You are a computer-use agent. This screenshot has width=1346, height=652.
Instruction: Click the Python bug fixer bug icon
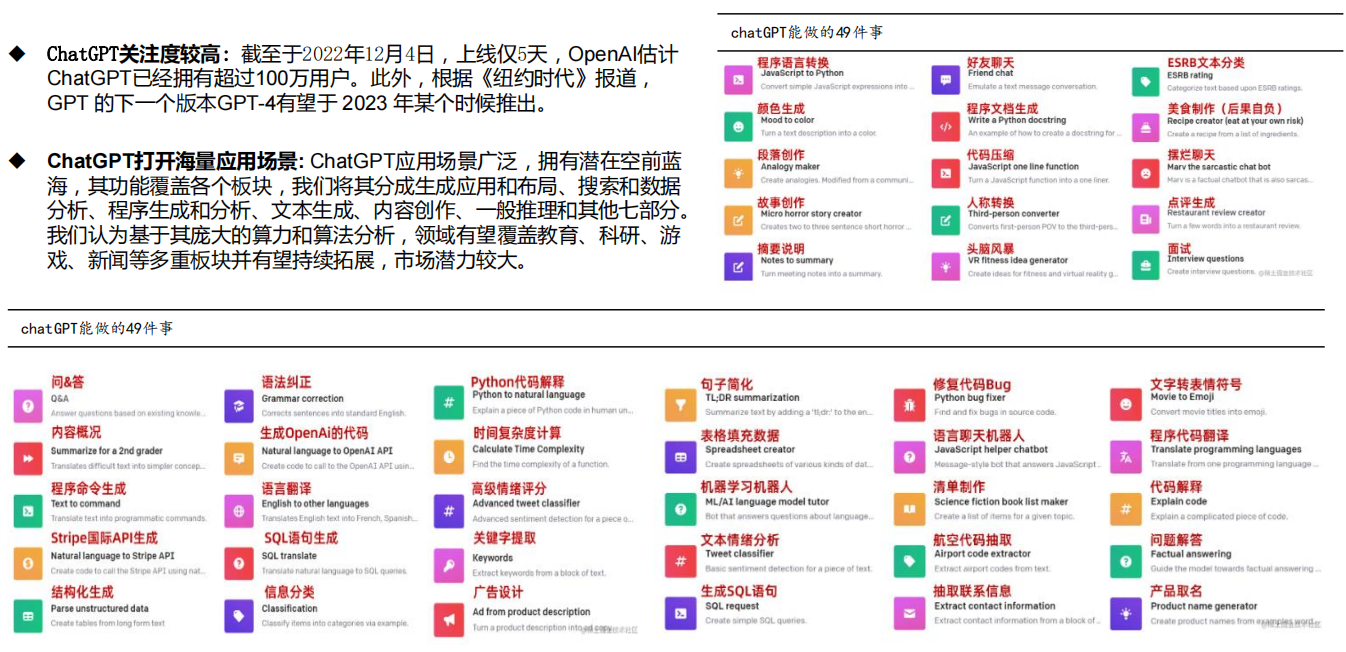tap(909, 405)
